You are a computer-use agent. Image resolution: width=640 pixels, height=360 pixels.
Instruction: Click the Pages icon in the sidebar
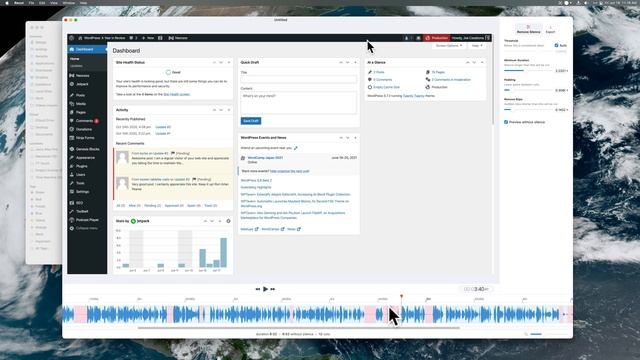[x=72, y=112]
